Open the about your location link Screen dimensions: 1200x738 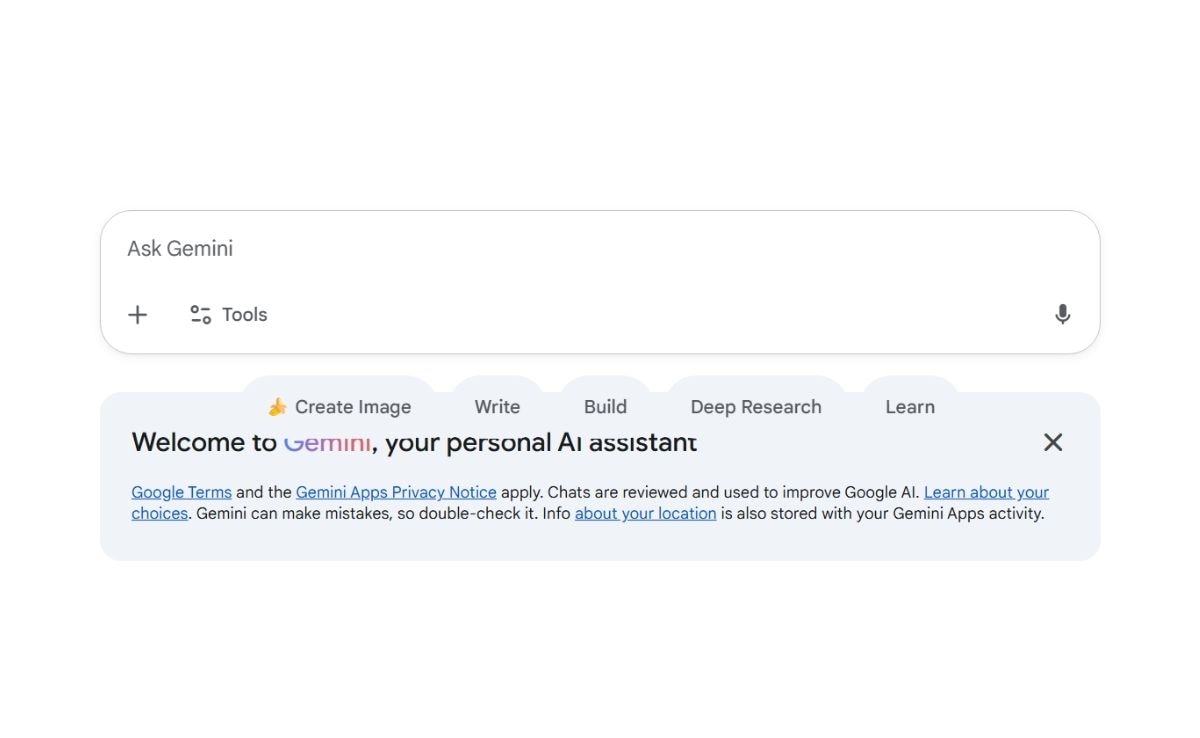(x=645, y=513)
